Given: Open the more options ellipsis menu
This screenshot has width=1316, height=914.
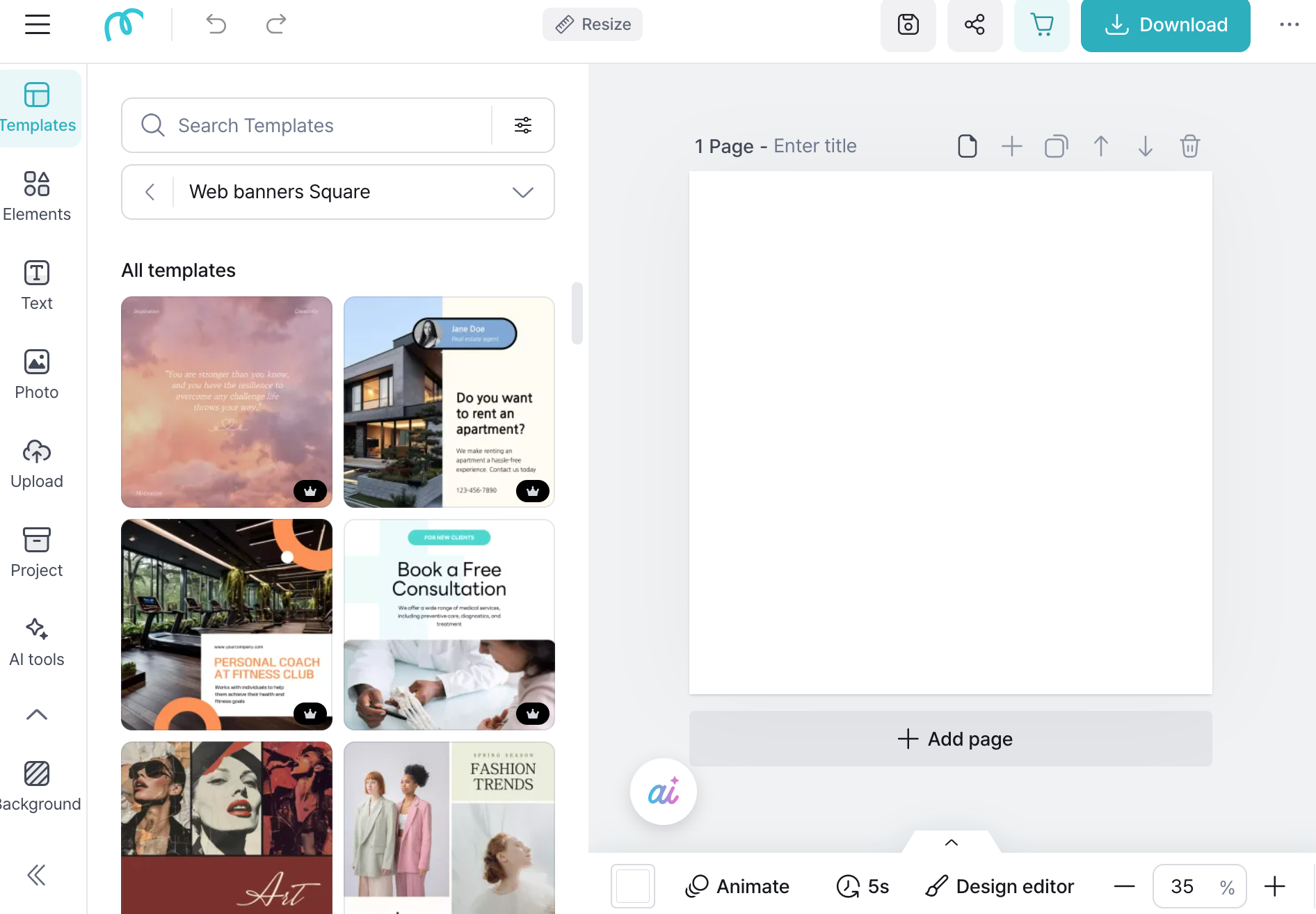Looking at the screenshot, I should click(x=1290, y=24).
